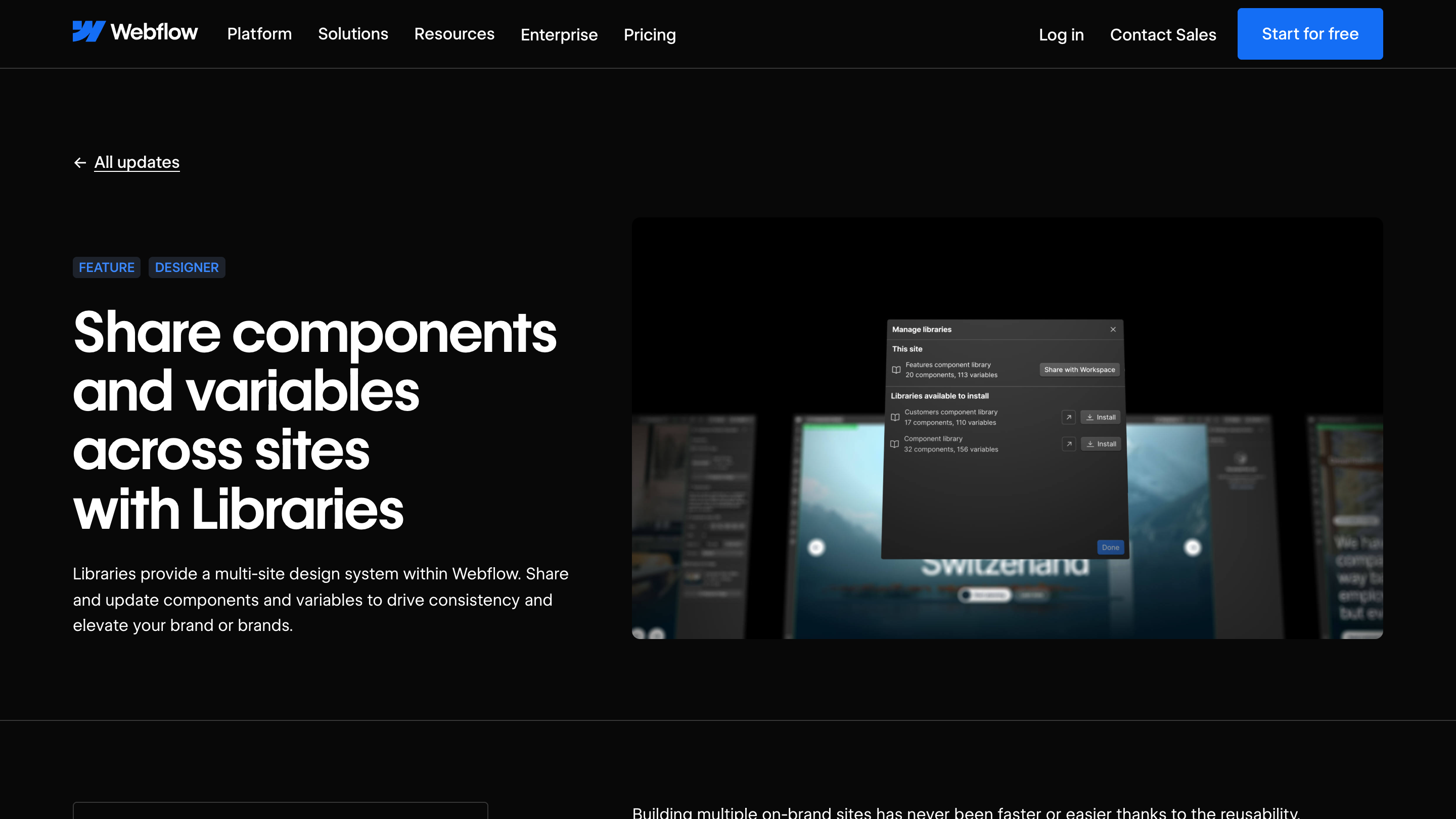
Task: Select the DESIGNER tag
Action: 187,267
